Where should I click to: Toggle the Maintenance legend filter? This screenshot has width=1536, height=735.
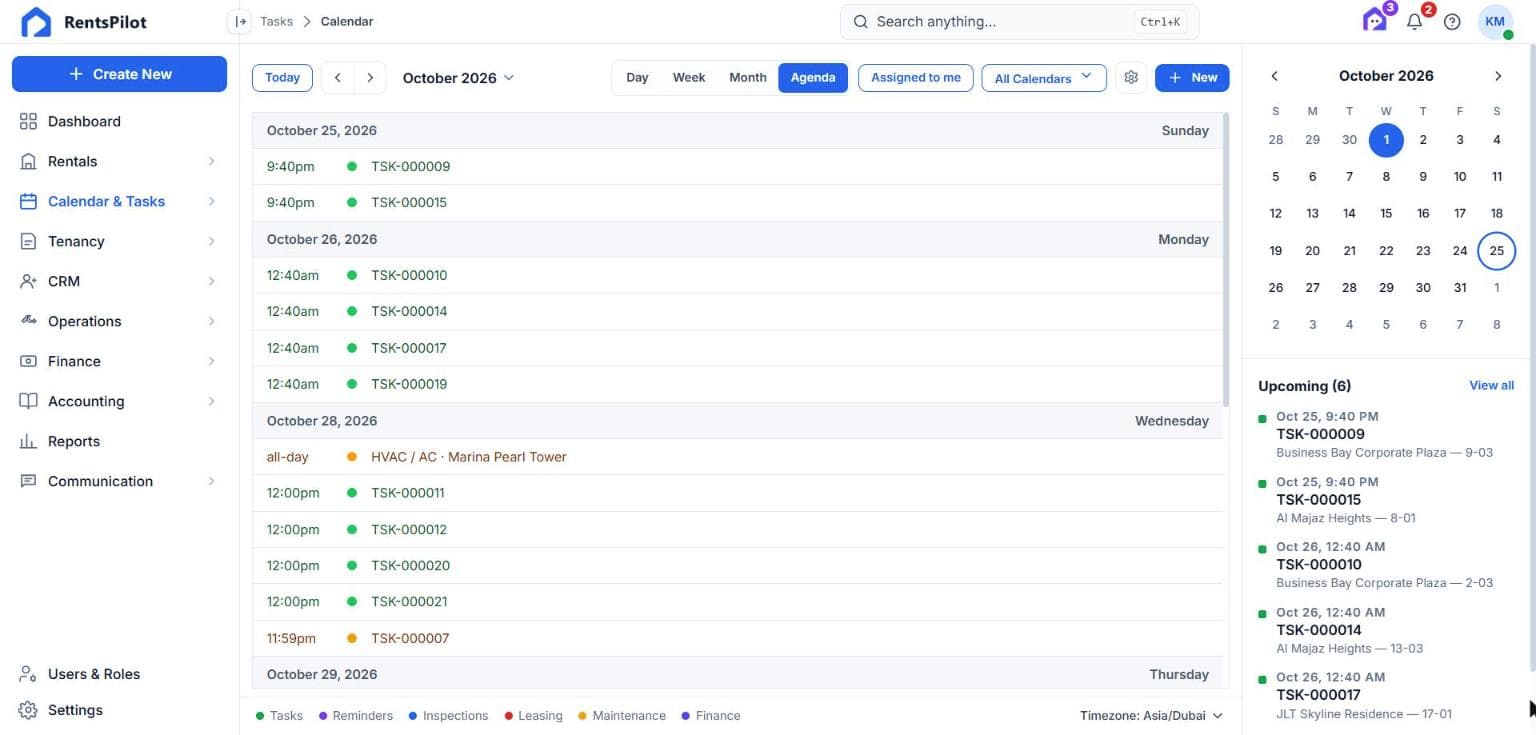click(622, 716)
